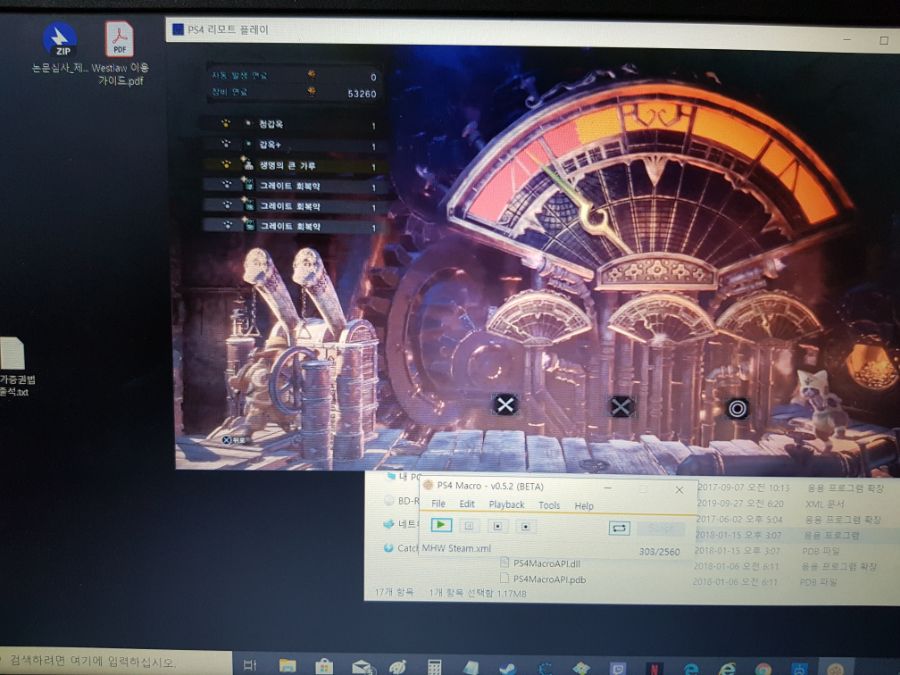Image resolution: width=900 pixels, height=675 pixels.
Task: Minimize the PS4 Macro window
Action: point(607,488)
